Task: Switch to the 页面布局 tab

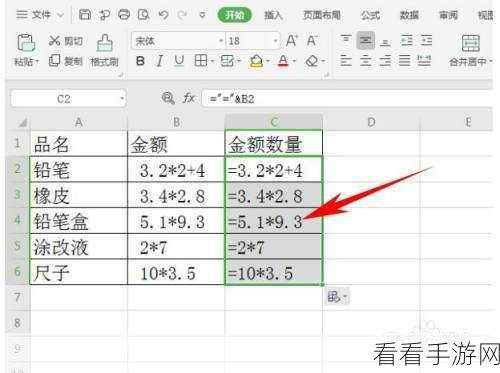Action: pyautogui.click(x=322, y=15)
